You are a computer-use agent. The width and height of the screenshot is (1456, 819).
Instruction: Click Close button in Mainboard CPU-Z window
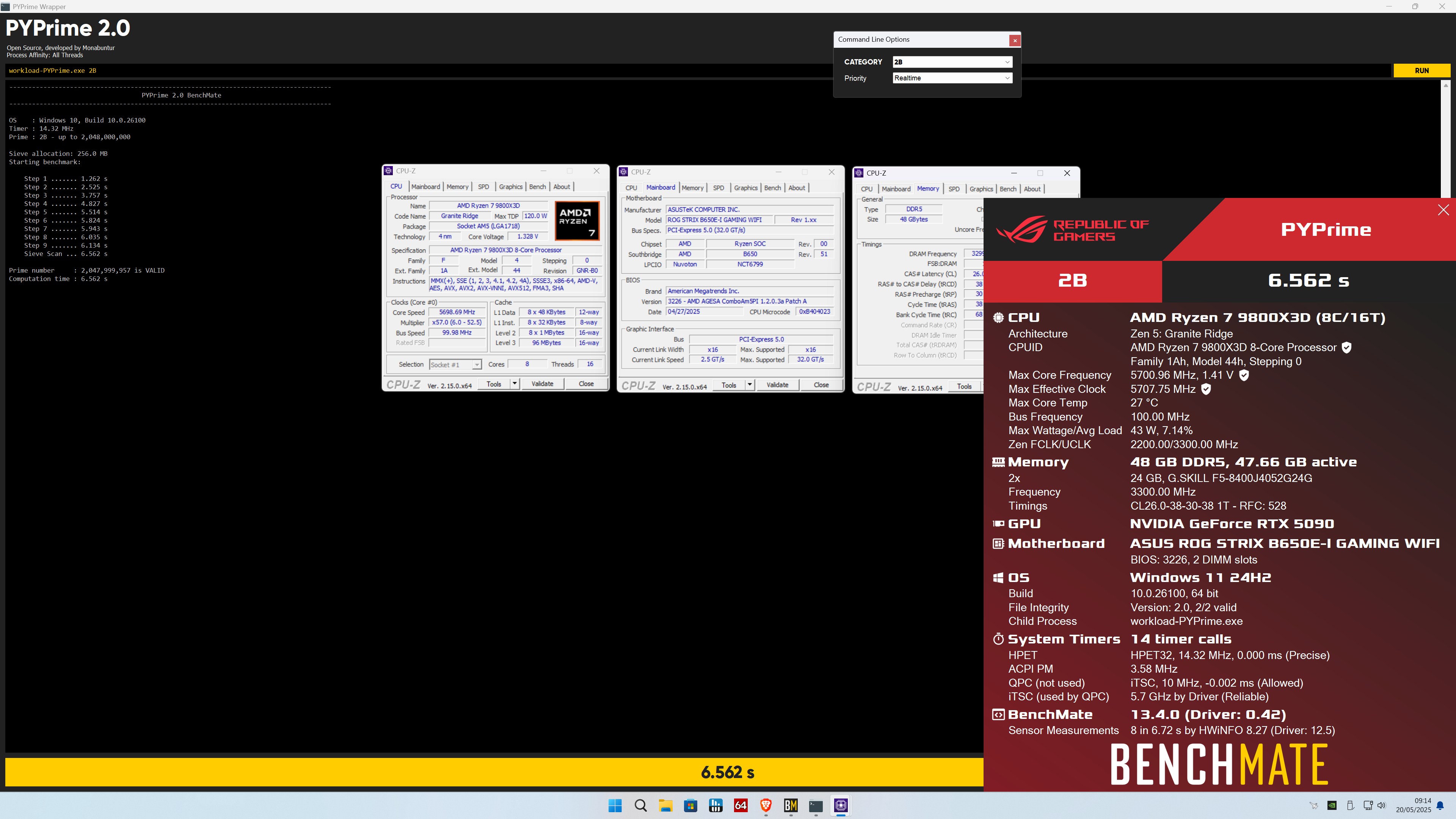pyautogui.click(x=821, y=385)
